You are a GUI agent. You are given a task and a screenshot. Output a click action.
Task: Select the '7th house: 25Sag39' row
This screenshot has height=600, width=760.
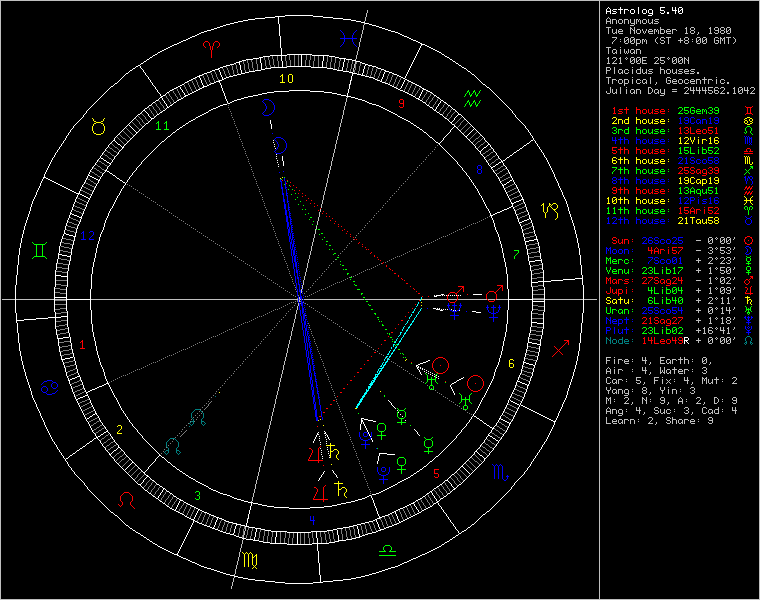click(682, 171)
